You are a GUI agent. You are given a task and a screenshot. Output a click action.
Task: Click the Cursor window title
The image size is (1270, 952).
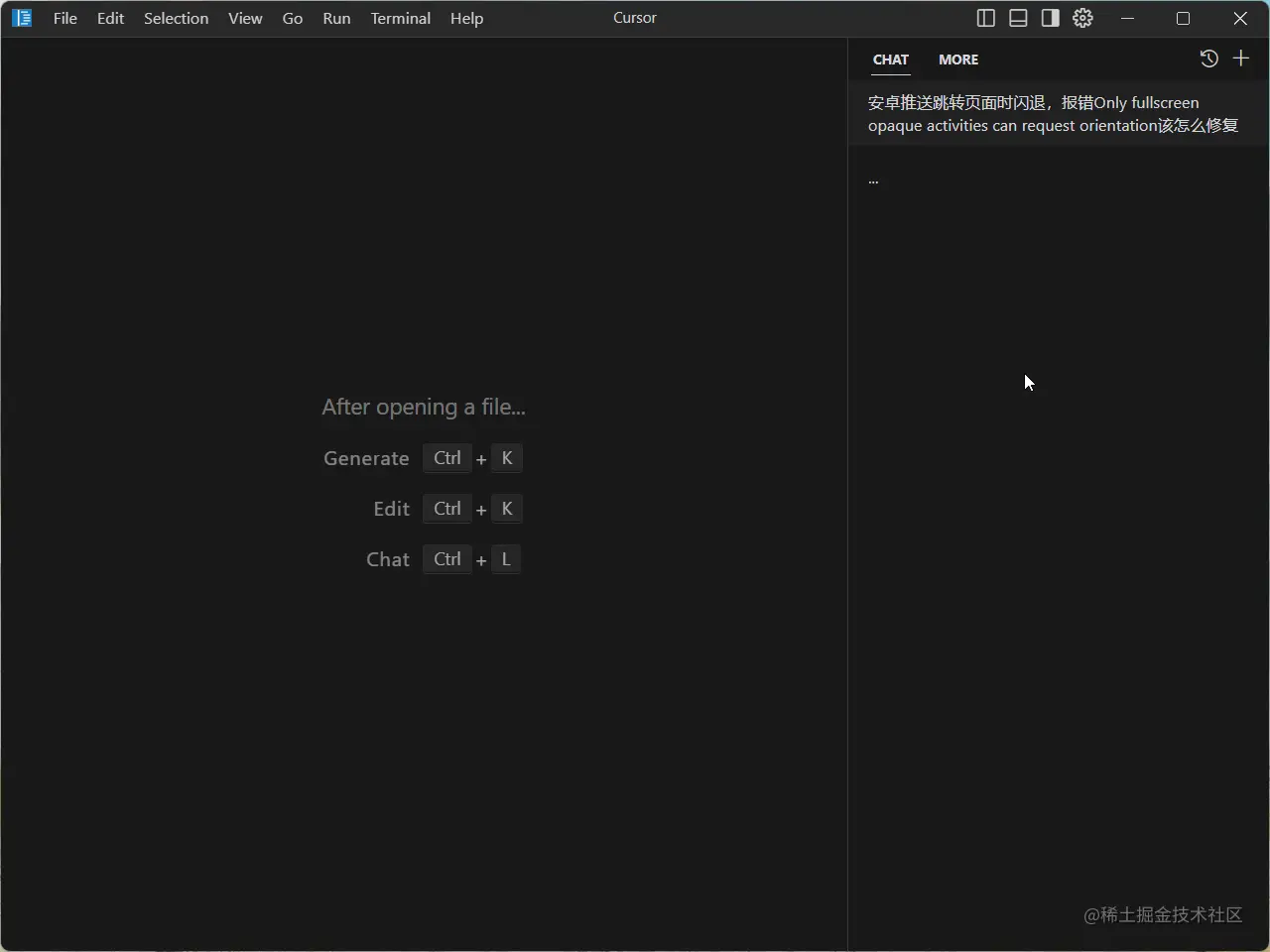pyautogui.click(x=635, y=18)
